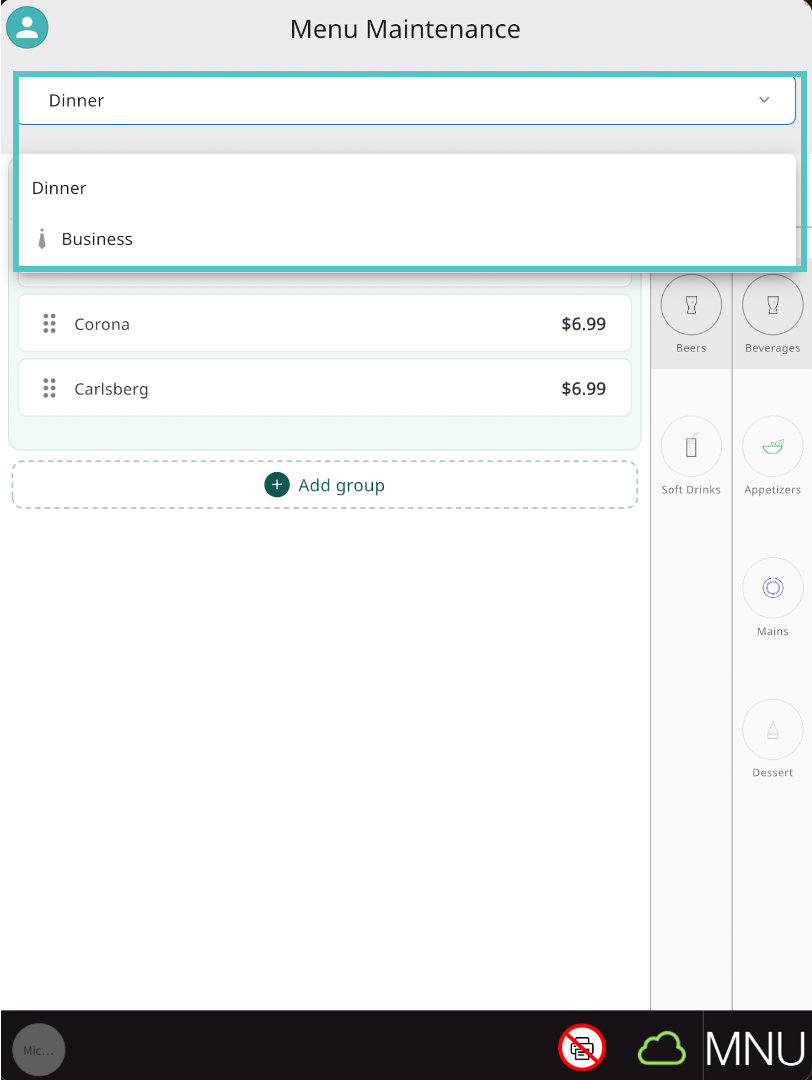Click the printer disabled status icon

(582, 1048)
